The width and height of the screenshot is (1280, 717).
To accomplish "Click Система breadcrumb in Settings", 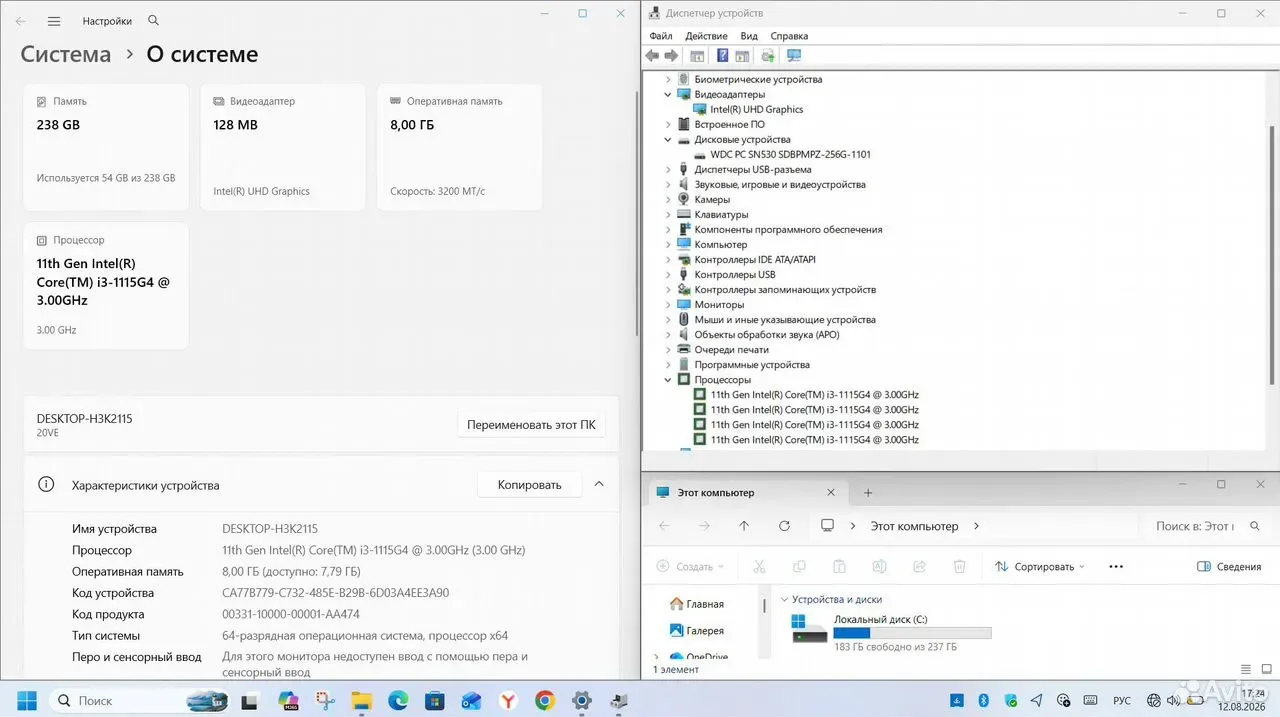I will (x=66, y=54).
